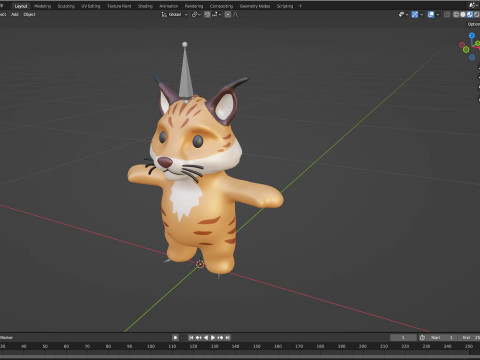
Task: Expand the gizmo options dropdown arrow
Action: pyautogui.click(x=422, y=14)
